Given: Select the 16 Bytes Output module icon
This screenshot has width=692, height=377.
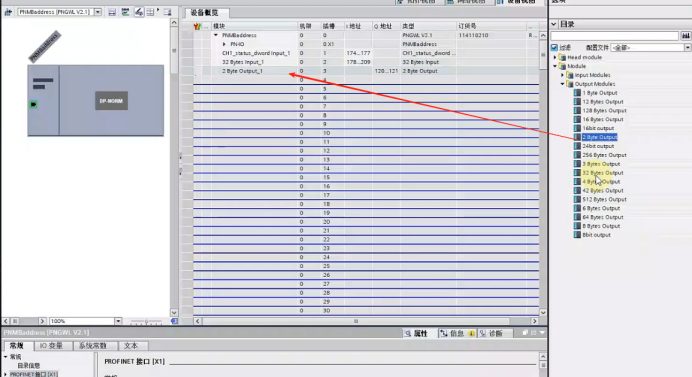Looking at the screenshot, I should (x=577, y=119).
